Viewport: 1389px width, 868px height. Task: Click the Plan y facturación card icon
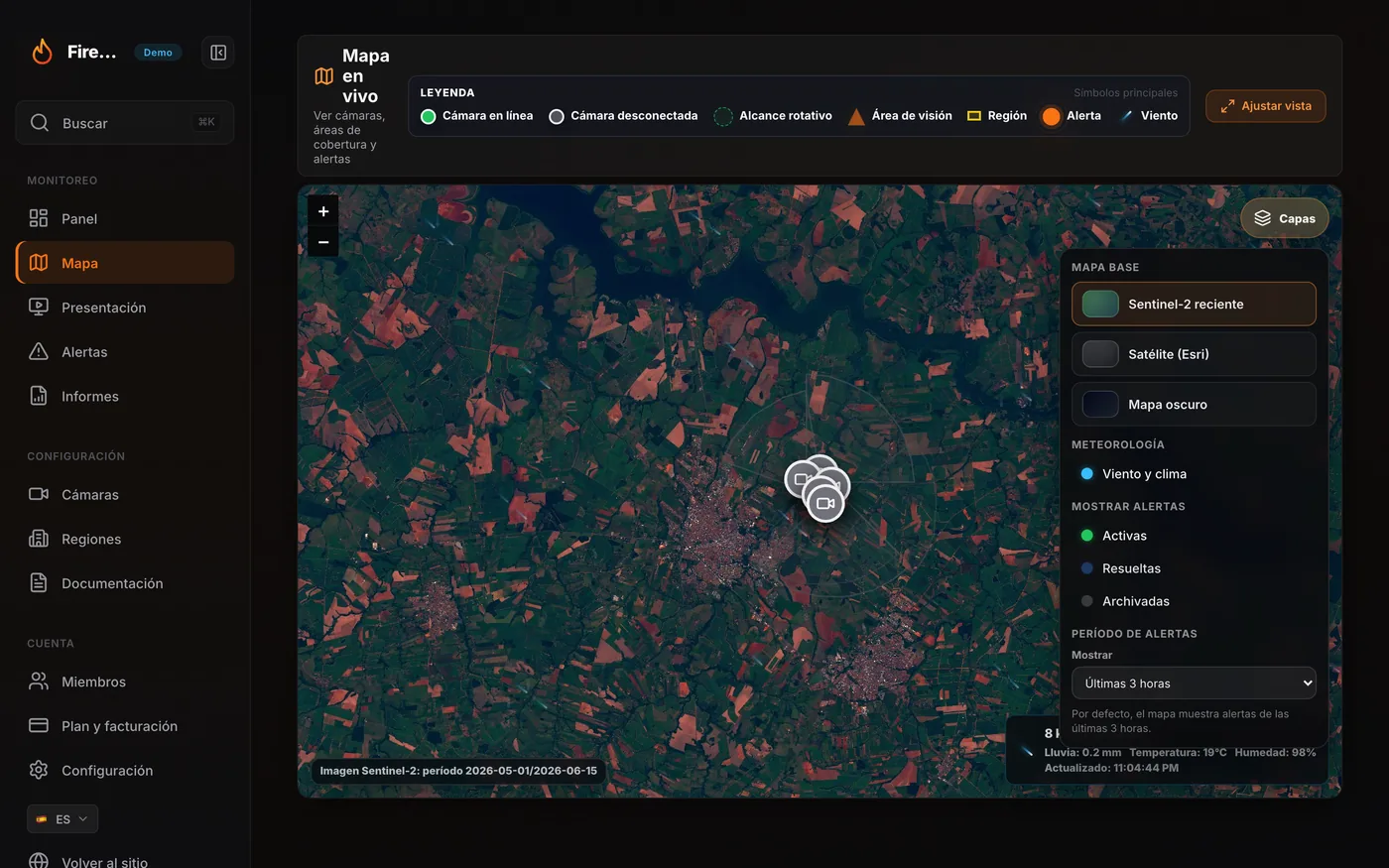click(x=39, y=726)
